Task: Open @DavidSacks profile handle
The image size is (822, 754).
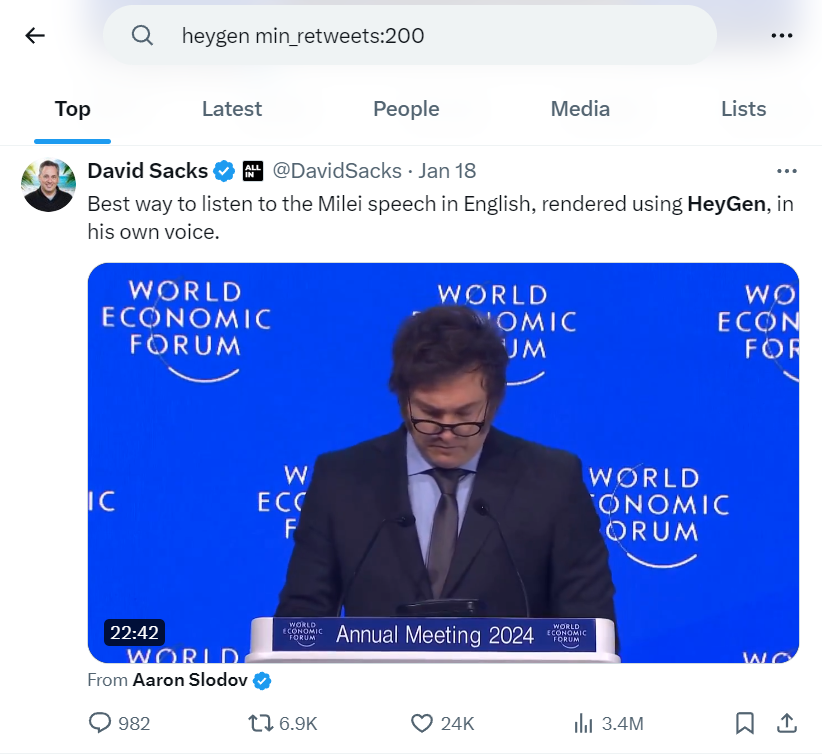Action: click(336, 171)
